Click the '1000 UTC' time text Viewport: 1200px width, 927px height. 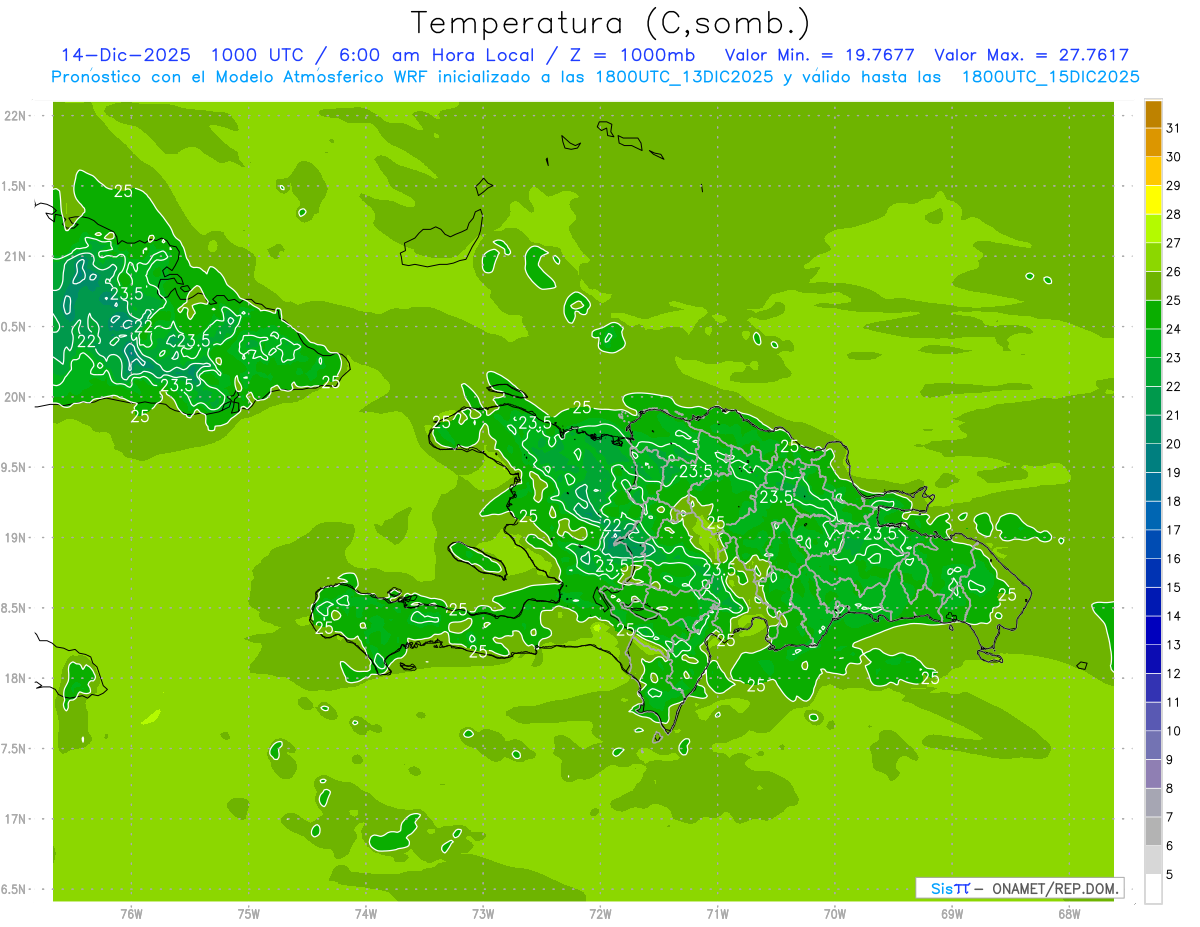[x=259, y=55]
